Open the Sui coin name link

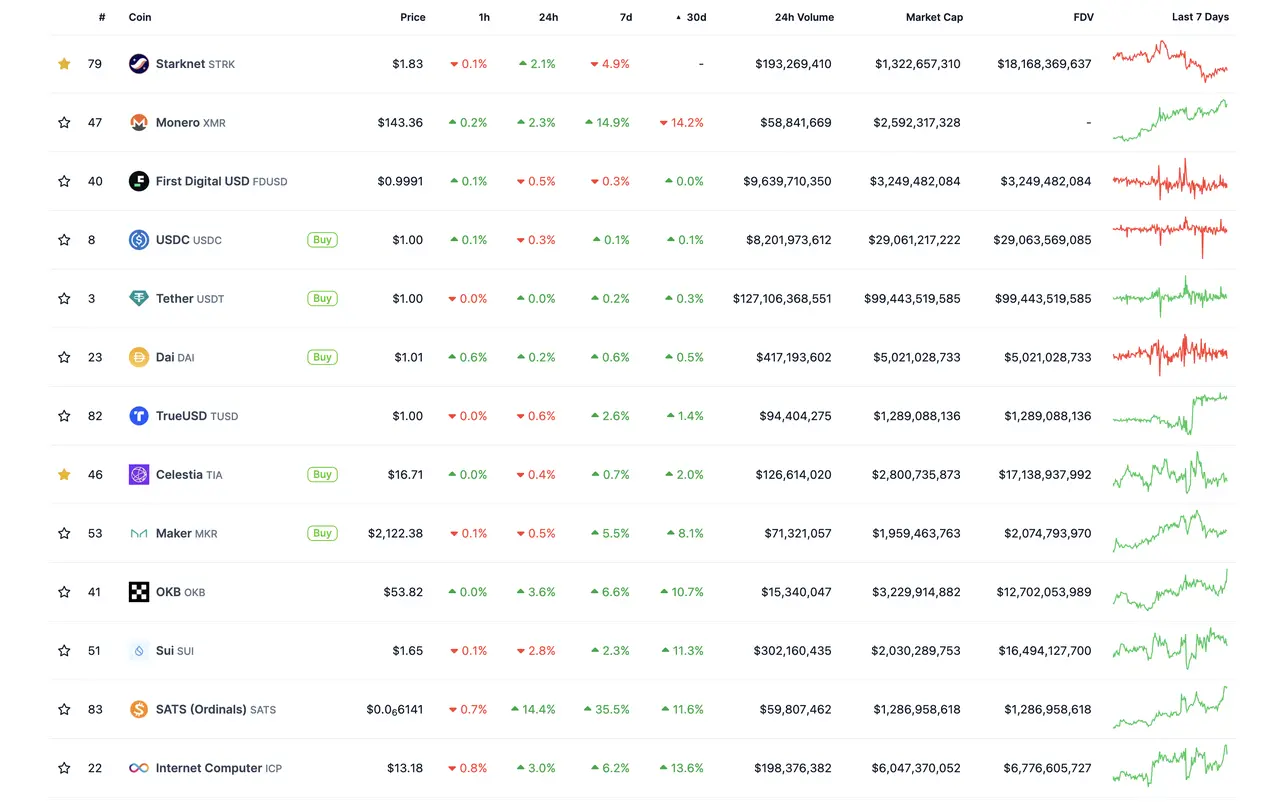[x=165, y=651]
